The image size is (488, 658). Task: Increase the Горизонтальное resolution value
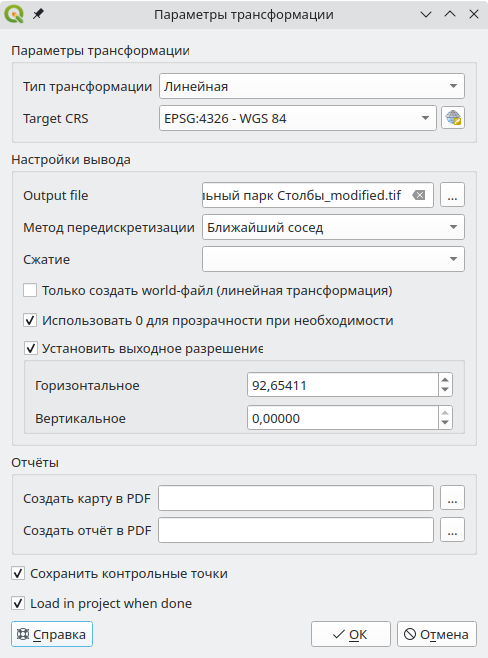click(x=445, y=379)
